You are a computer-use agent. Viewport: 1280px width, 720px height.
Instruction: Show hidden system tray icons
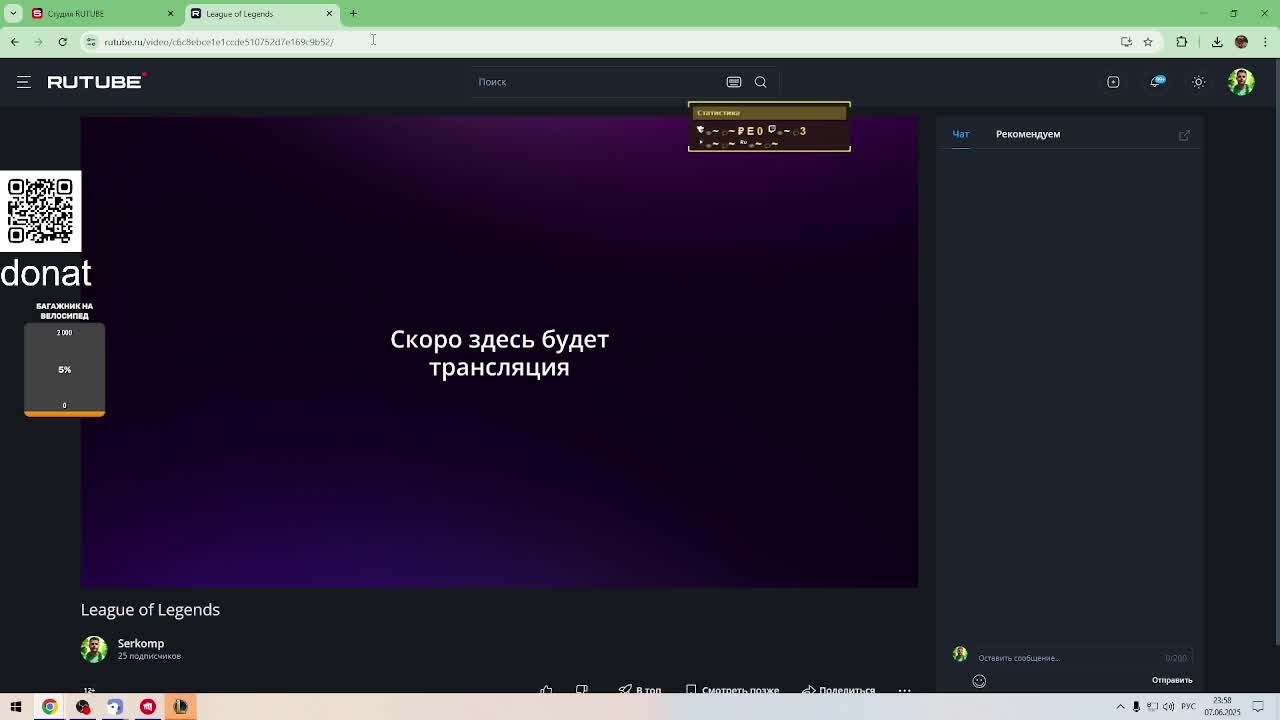1120,707
